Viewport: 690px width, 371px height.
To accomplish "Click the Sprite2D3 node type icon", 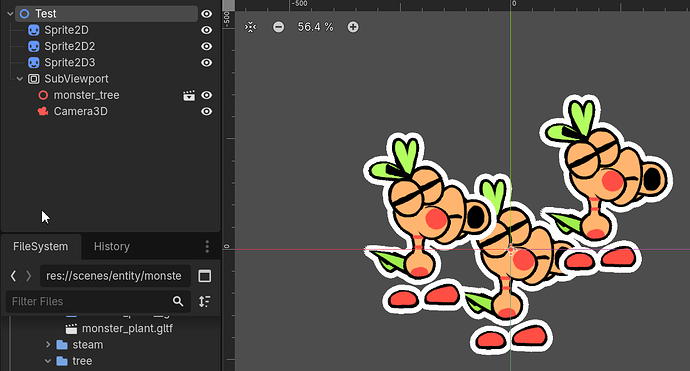I will [33, 62].
